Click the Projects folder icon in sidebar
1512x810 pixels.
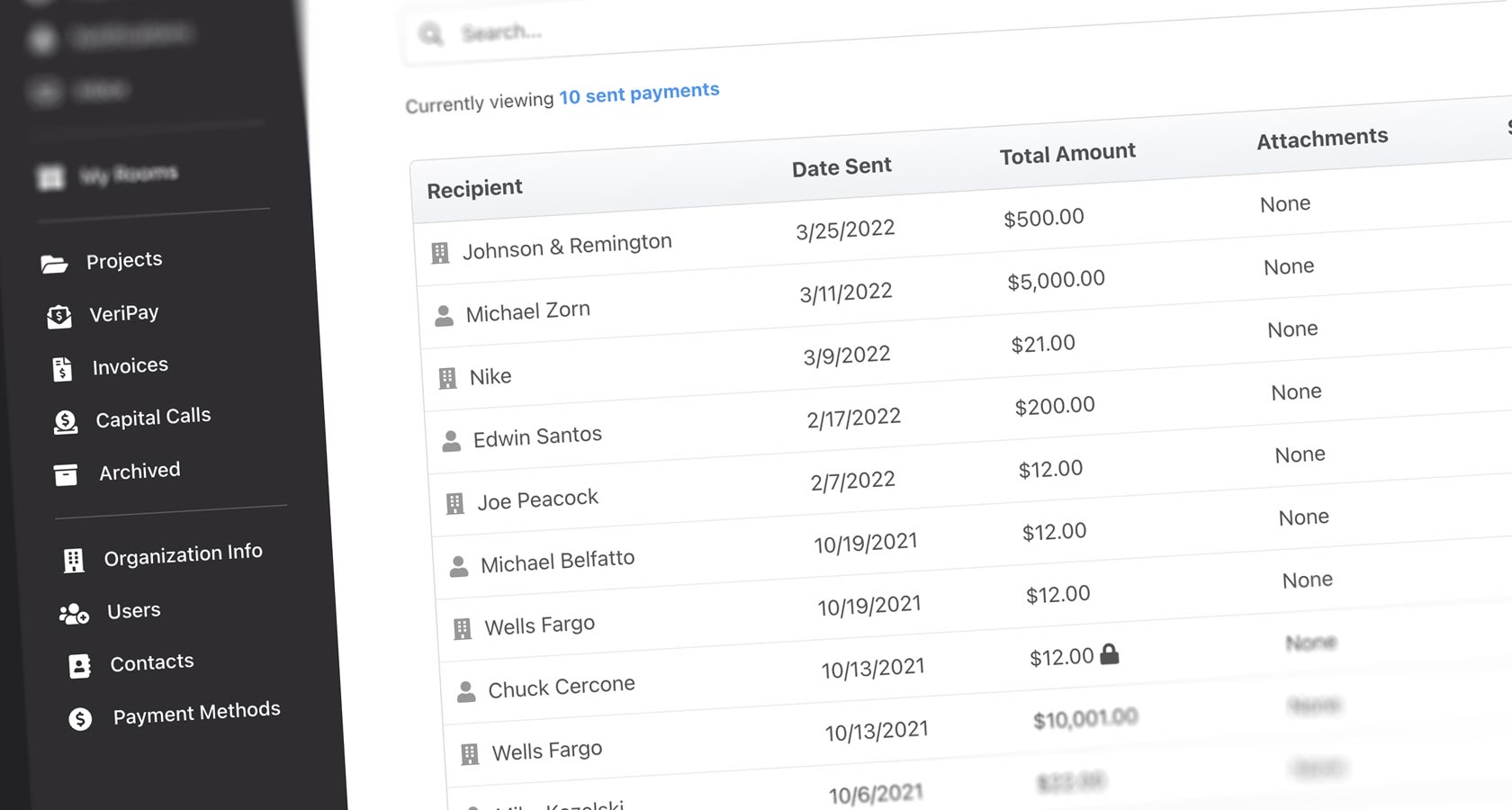pyautogui.click(x=54, y=264)
